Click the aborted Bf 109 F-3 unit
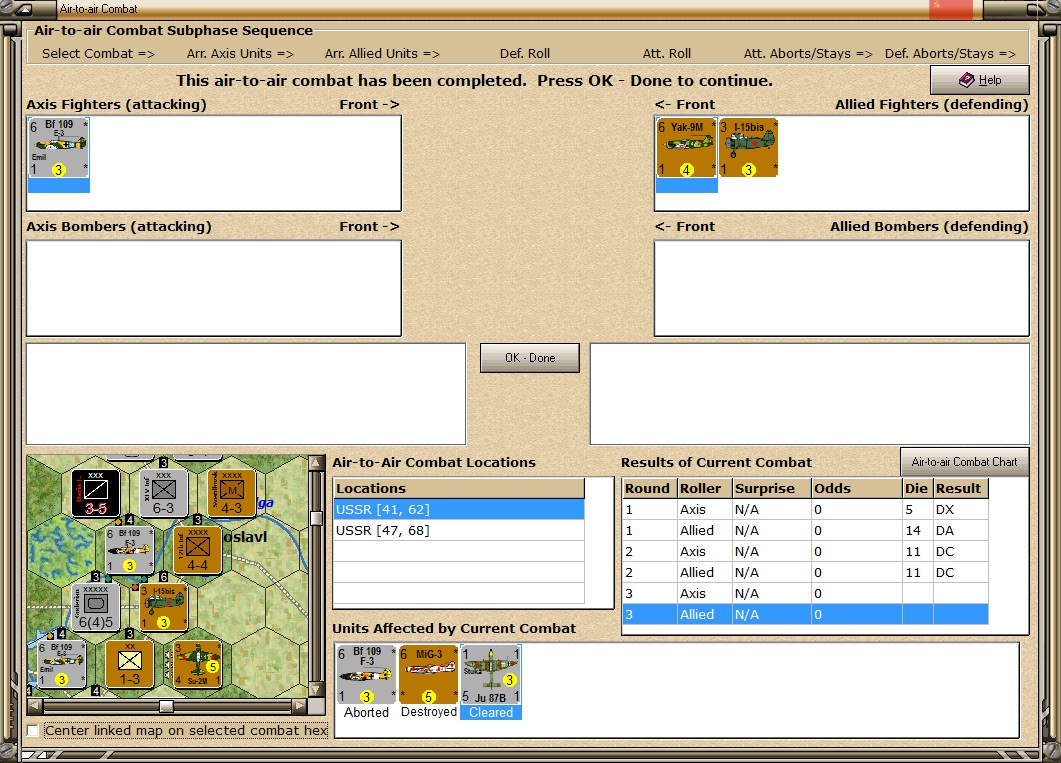The image size is (1061, 763). click(x=366, y=674)
